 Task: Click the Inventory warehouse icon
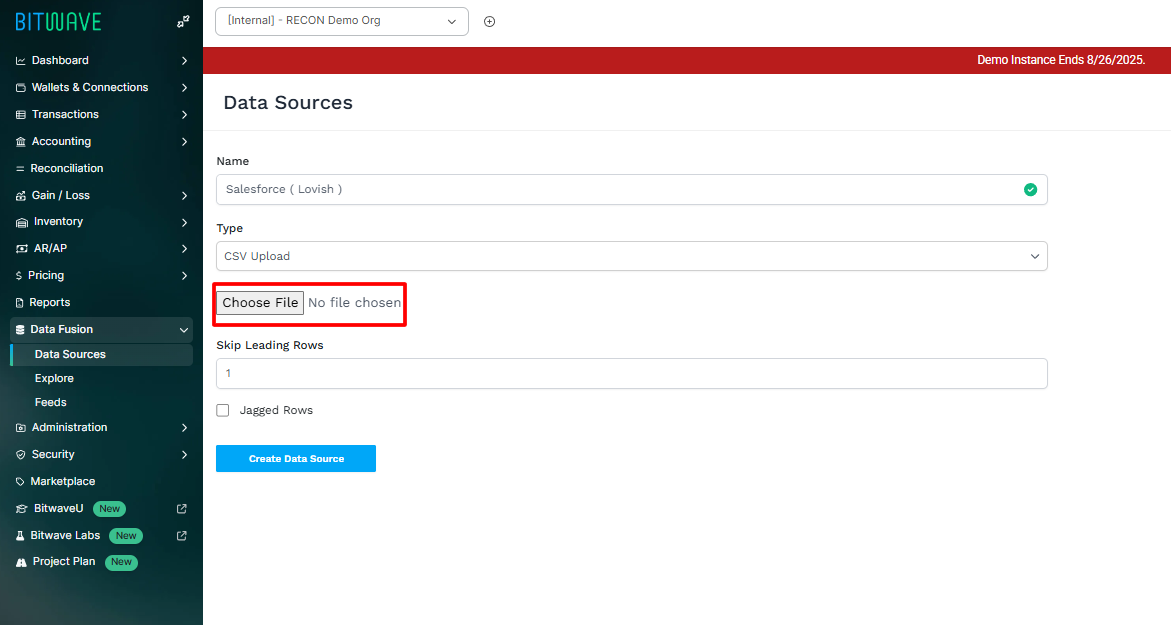[22, 222]
